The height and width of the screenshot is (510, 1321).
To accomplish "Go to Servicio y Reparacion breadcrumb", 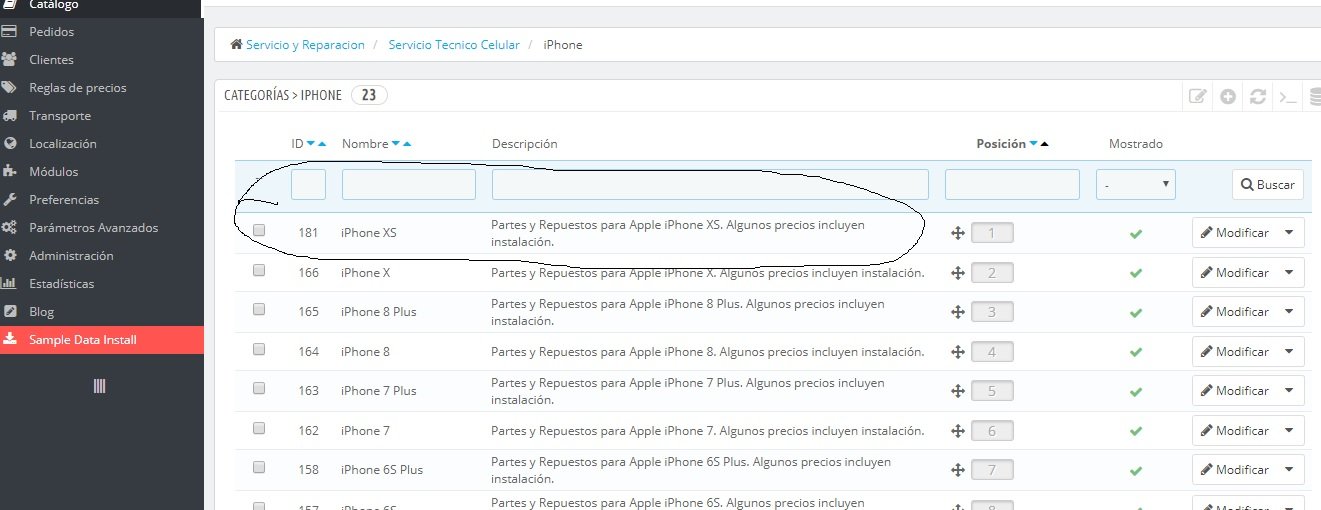I will tap(303, 45).
